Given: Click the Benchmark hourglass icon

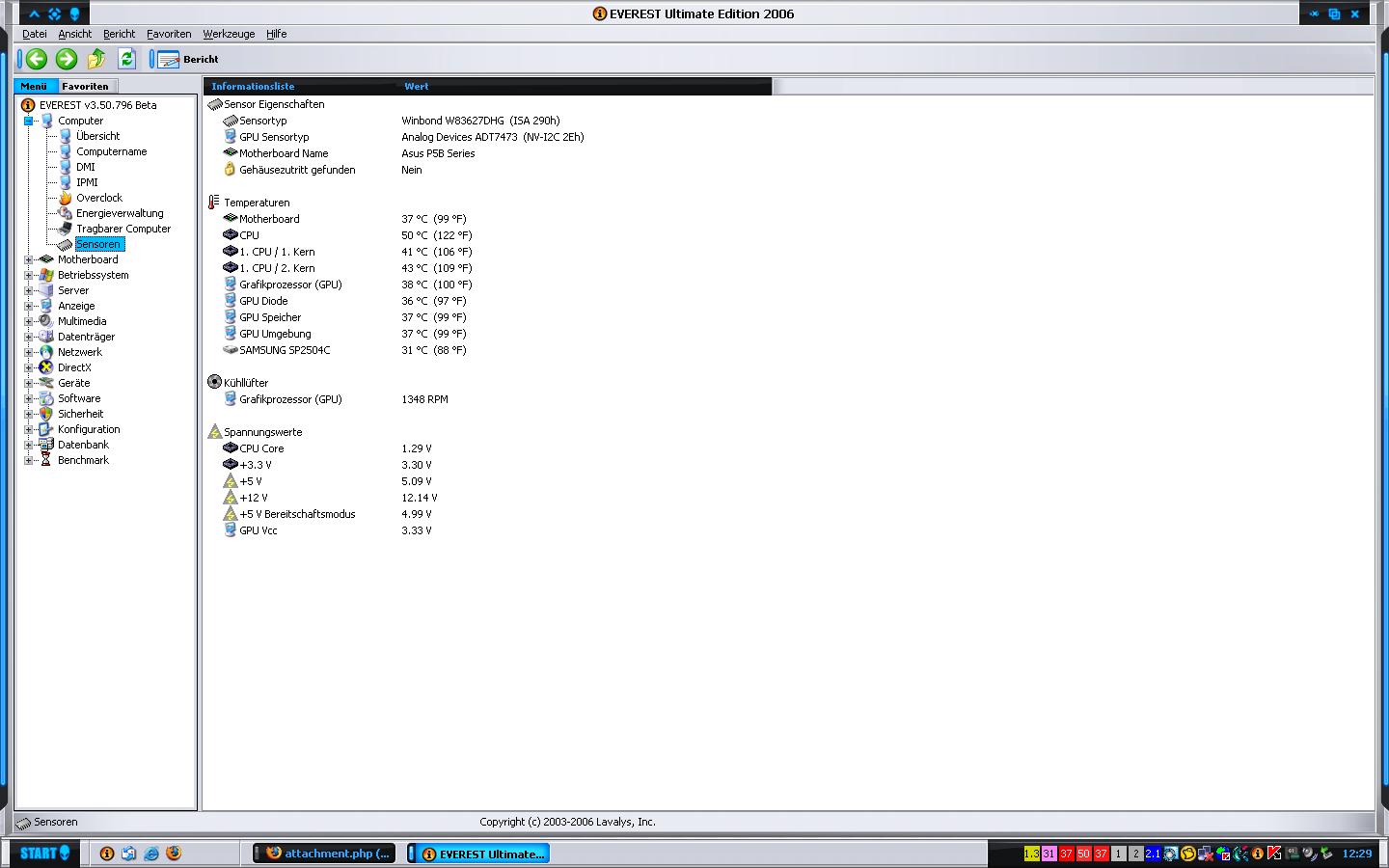Looking at the screenshot, I should pyautogui.click(x=45, y=460).
